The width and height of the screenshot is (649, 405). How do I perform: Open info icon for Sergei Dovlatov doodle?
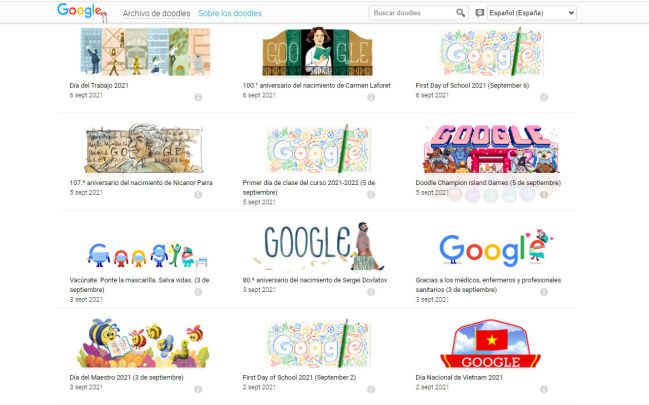tap(371, 292)
